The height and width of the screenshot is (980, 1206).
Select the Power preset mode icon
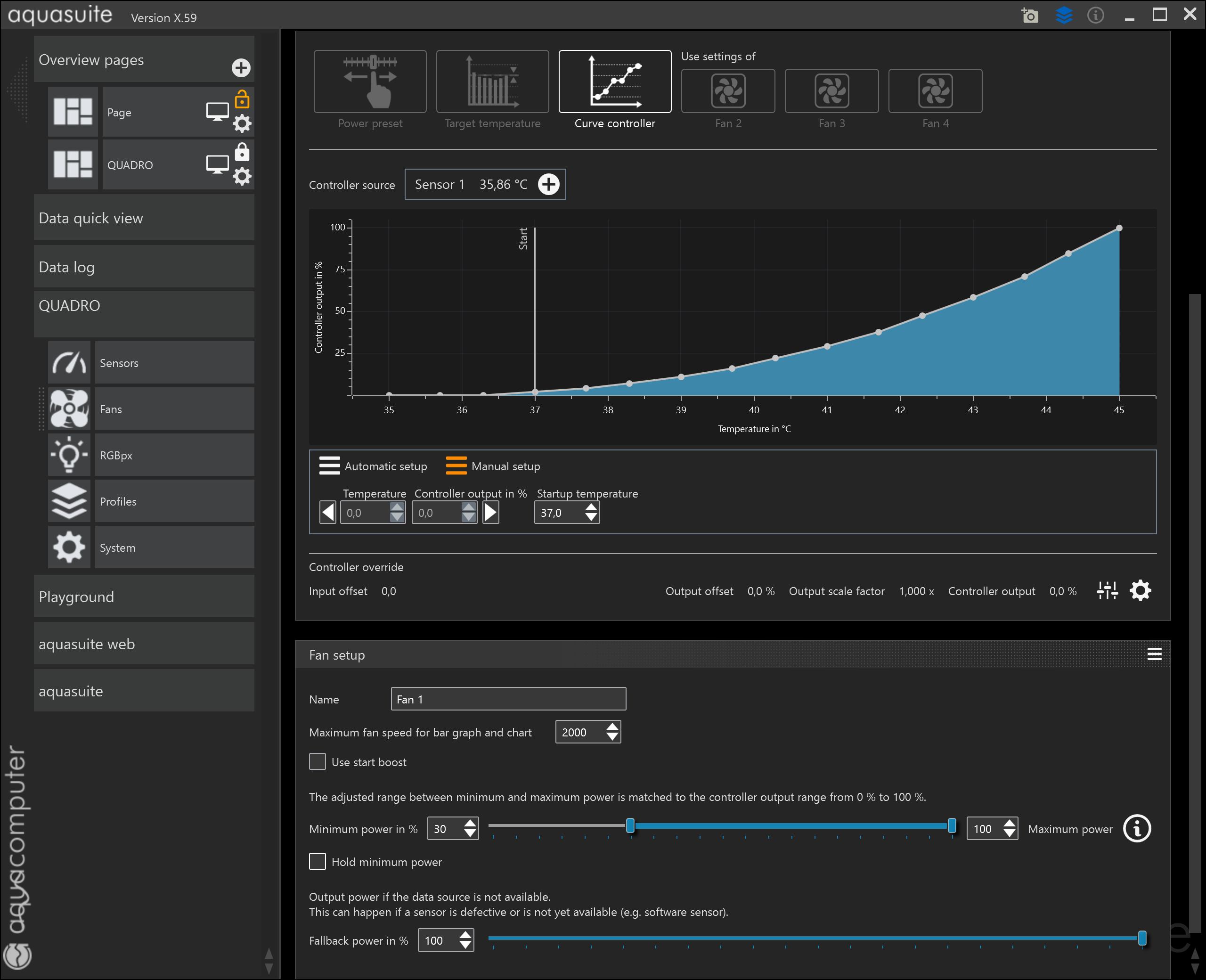pyautogui.click(x=370, y=82)
